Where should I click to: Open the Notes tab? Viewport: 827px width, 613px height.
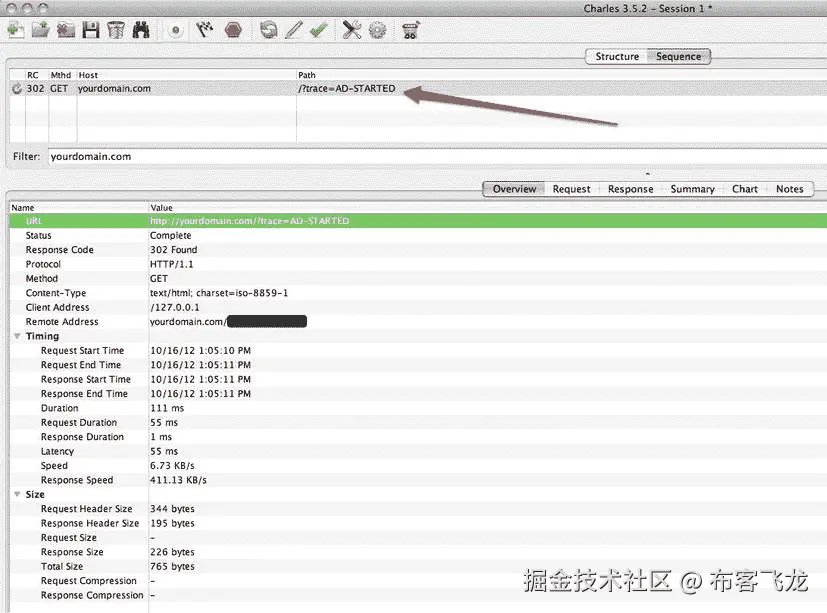tap(790, 189)
